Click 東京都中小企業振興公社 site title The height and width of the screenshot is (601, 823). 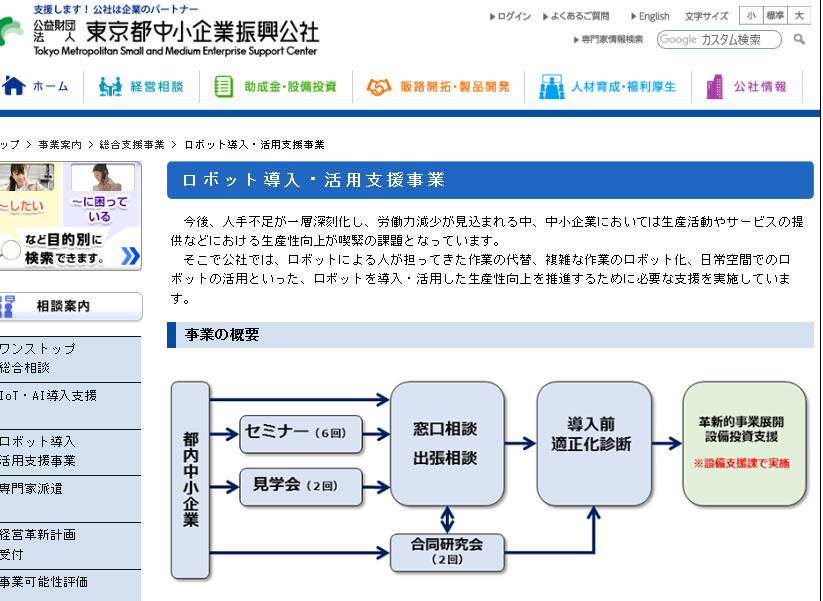point(203,31)
